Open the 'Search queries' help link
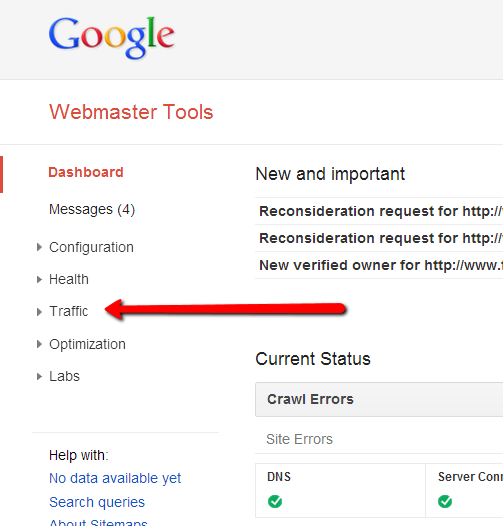The width and height of the screenshot is (503, 526). coord(97,502)
